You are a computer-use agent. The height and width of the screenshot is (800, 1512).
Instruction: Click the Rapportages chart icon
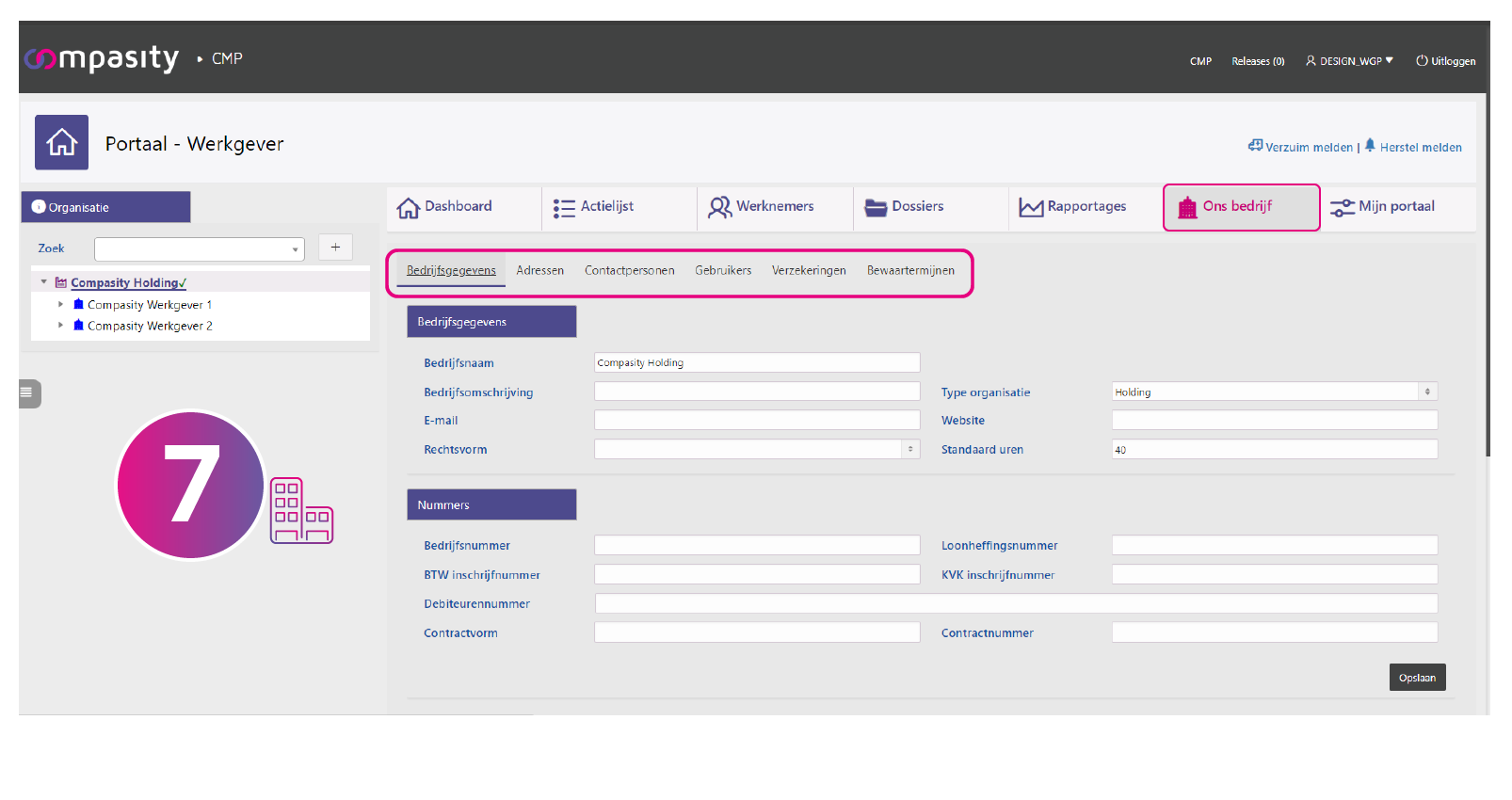tap(1031, 208)
